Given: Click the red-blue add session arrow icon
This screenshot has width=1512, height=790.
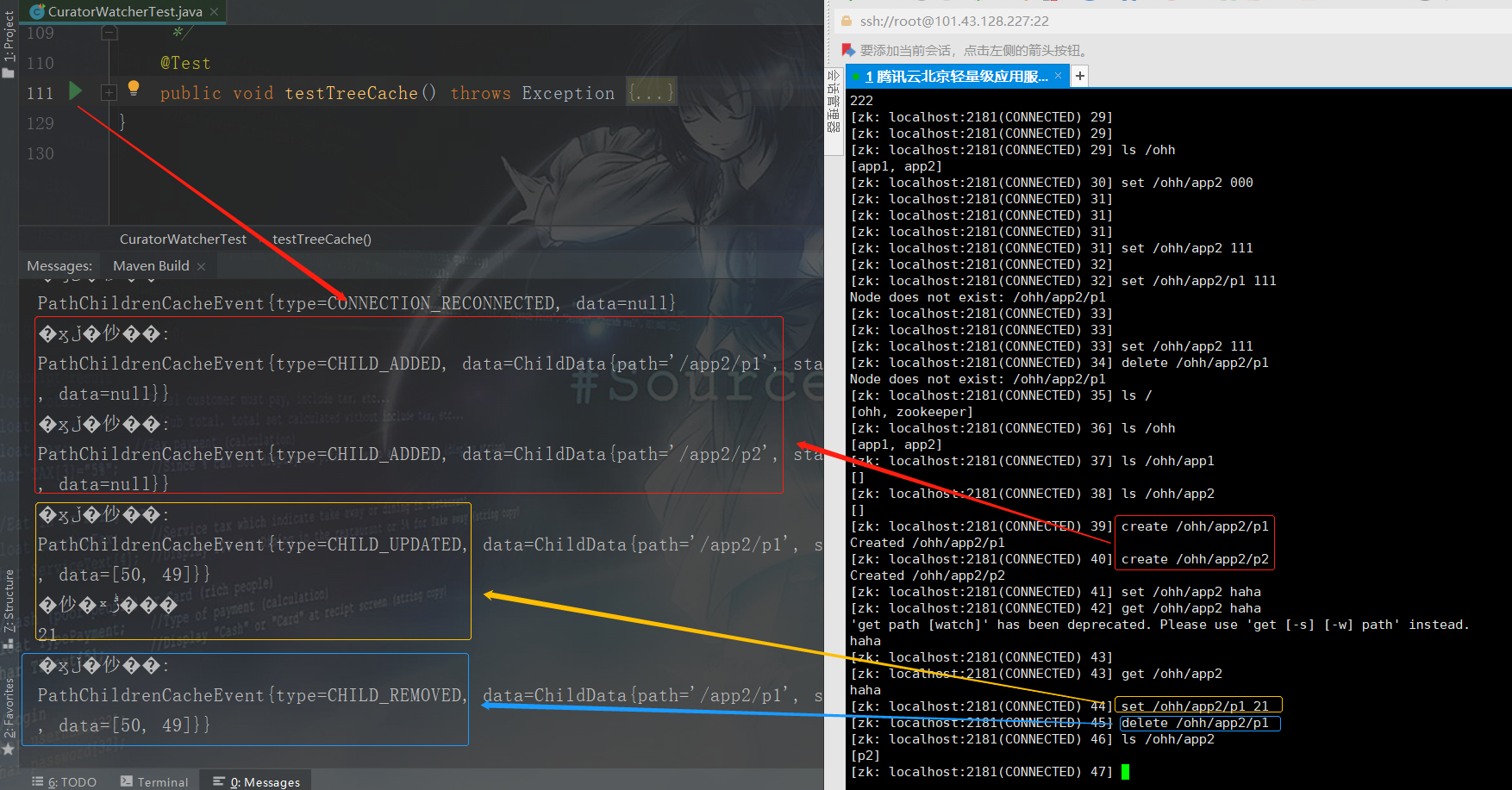Looking at the screenshot, I should click(848, 51).
